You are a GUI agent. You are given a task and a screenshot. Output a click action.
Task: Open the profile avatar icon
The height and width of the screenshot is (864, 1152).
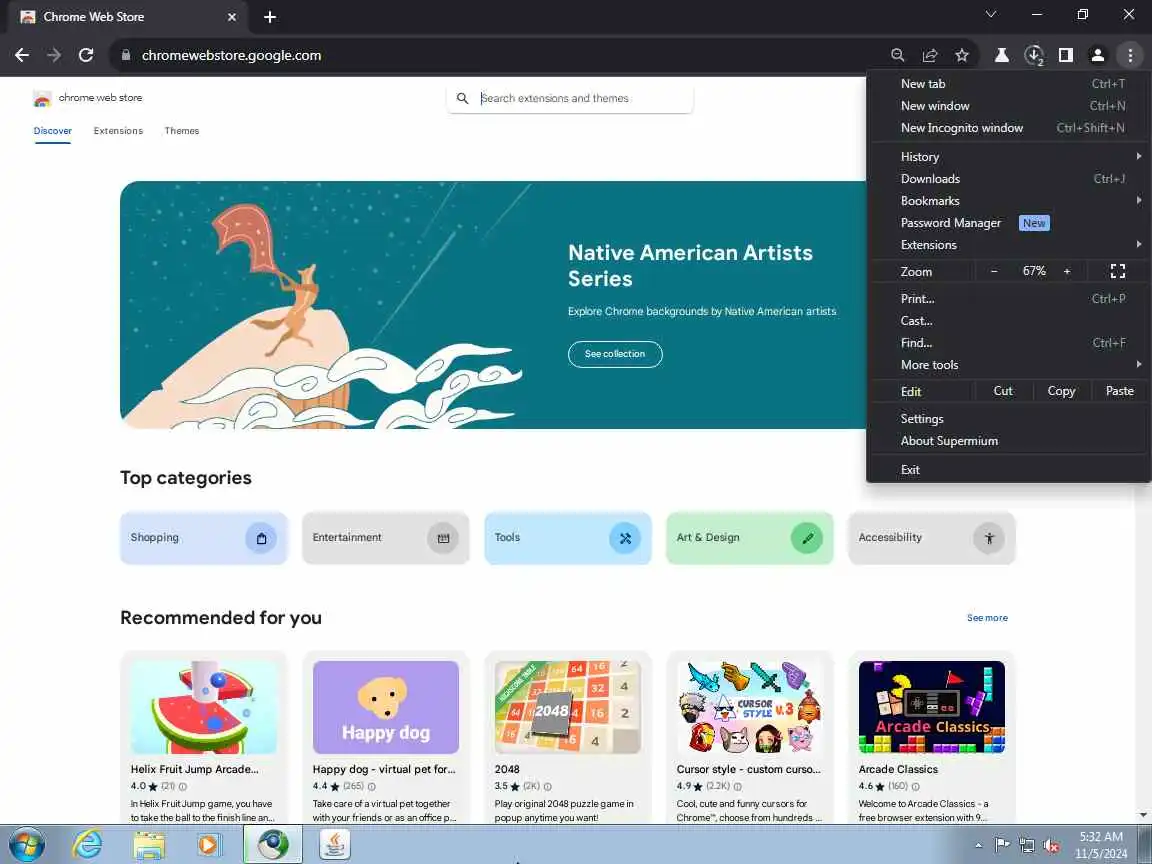[x=1098, y=55]
